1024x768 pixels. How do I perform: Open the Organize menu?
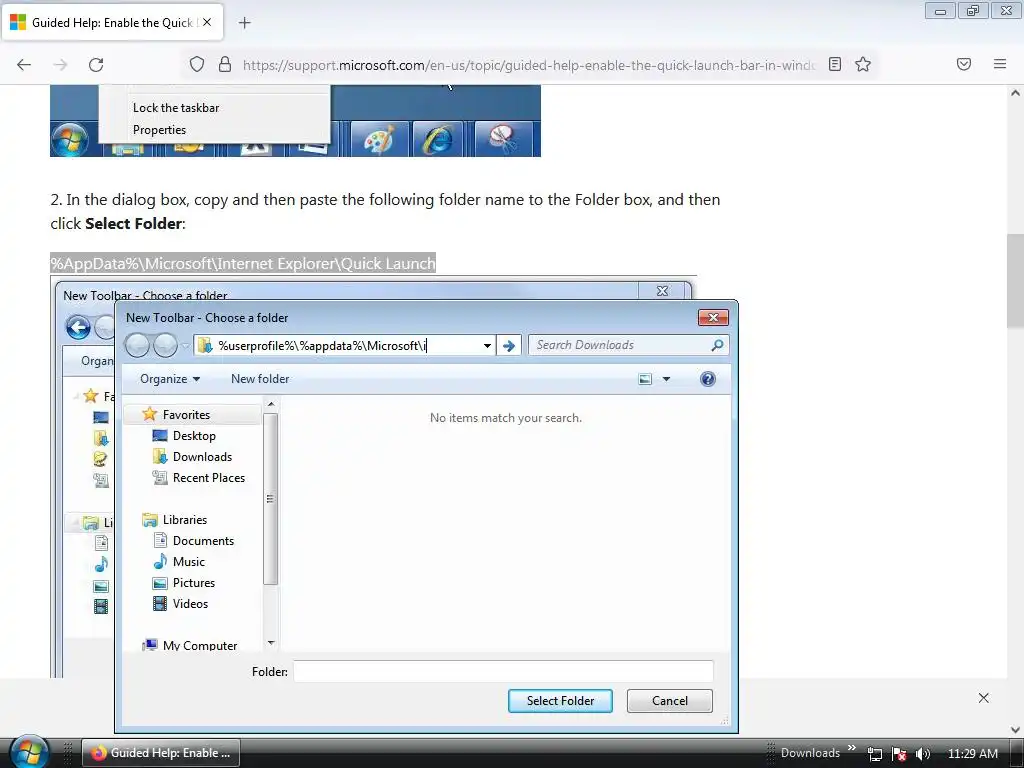[x=170, y=379]
